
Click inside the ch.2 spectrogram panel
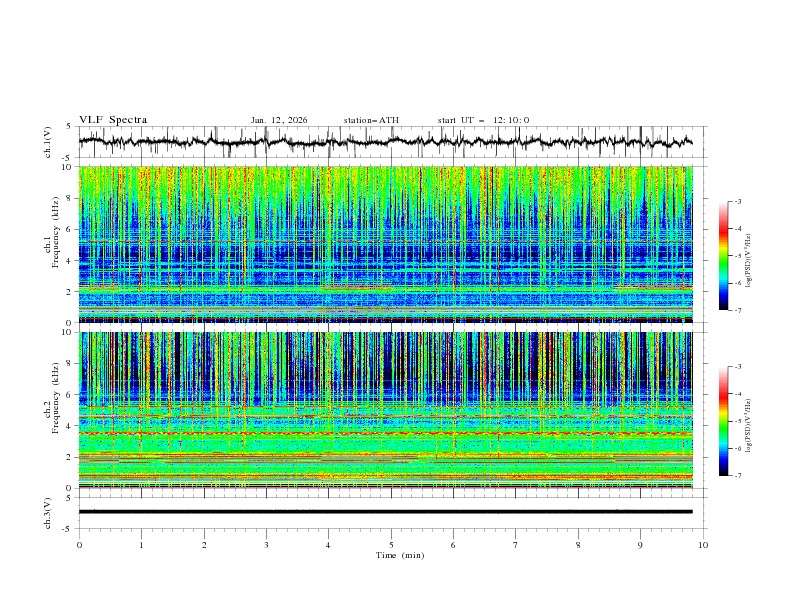click(x=390, y=410)
